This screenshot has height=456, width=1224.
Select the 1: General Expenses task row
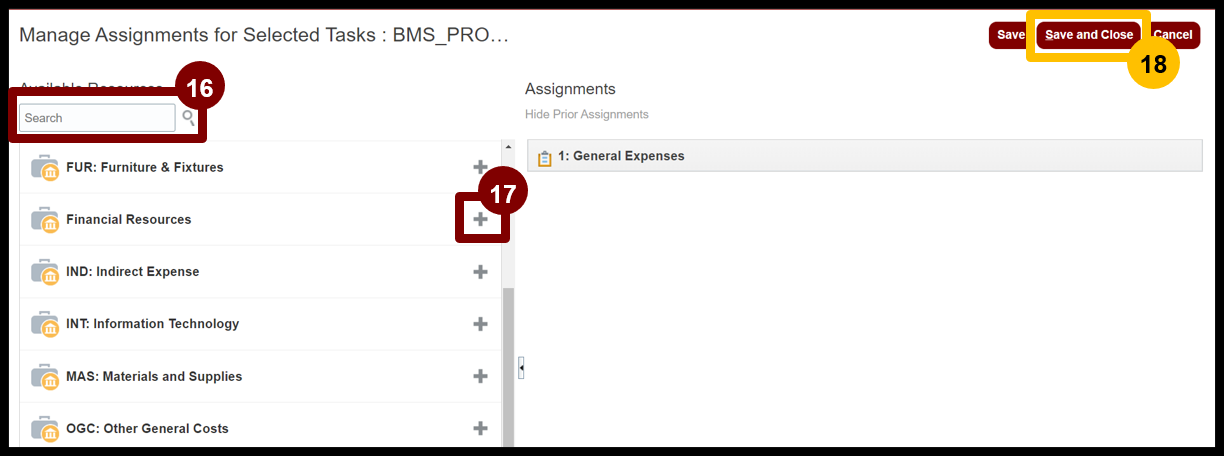tap(865, 156)
